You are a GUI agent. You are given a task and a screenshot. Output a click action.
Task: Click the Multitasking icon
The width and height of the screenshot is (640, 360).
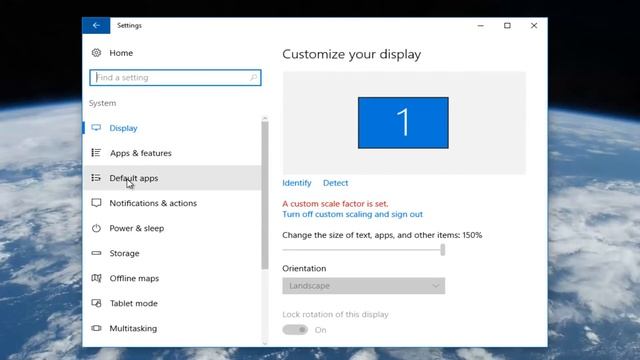pyautogui.click(x=96, y=328)
